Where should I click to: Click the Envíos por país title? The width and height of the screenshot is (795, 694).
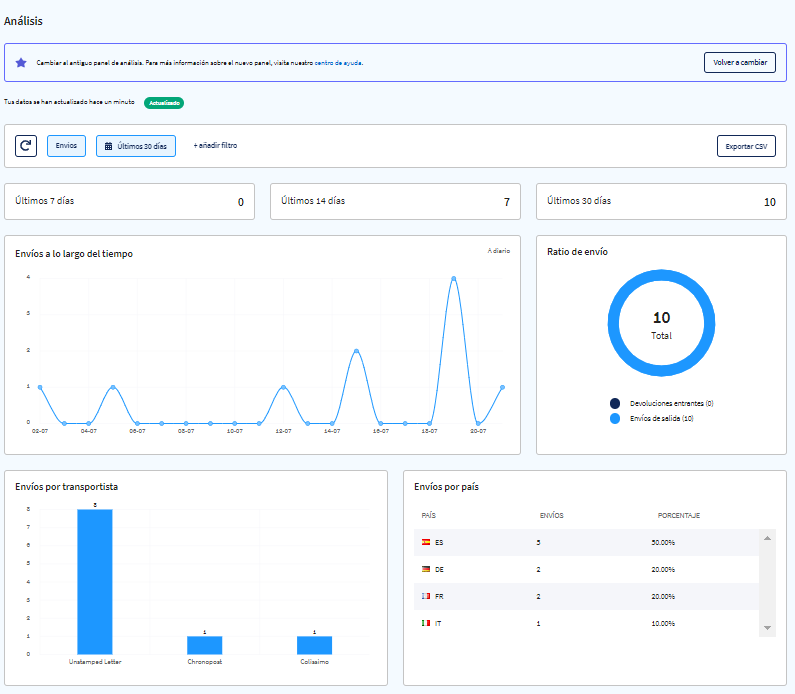(447, 487)
